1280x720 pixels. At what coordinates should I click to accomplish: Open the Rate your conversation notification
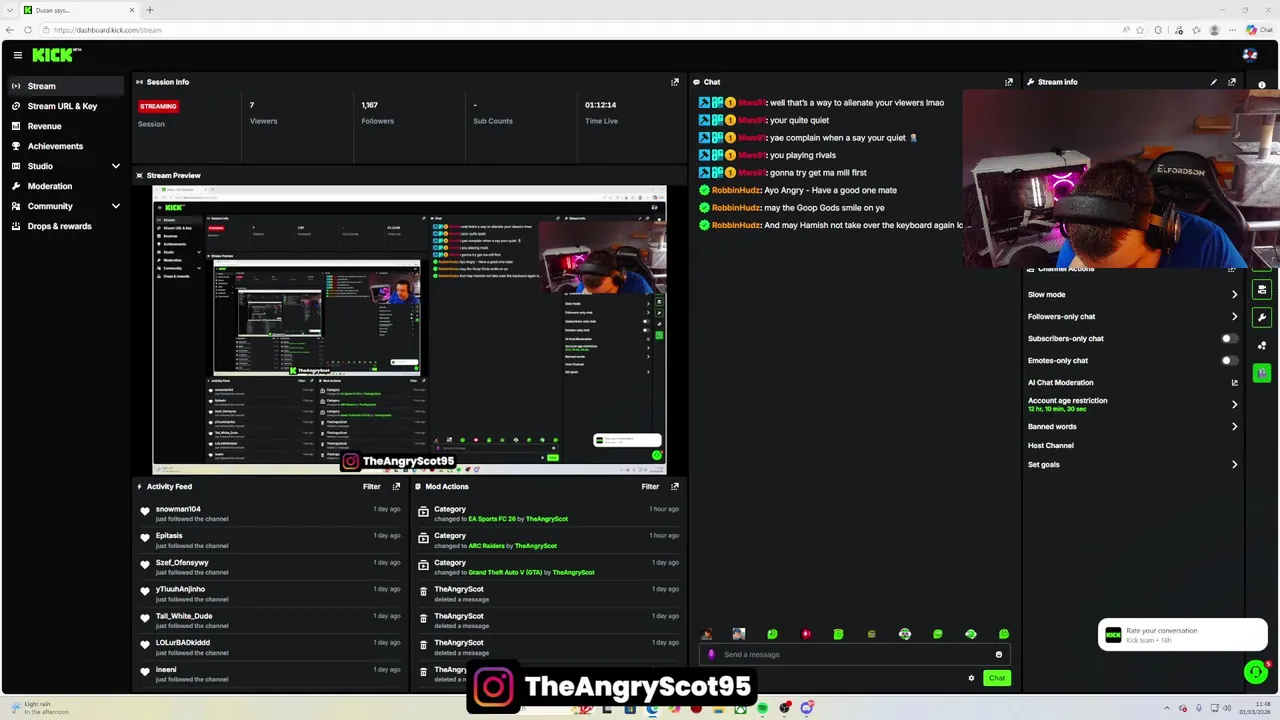[x=1183, y=635]
